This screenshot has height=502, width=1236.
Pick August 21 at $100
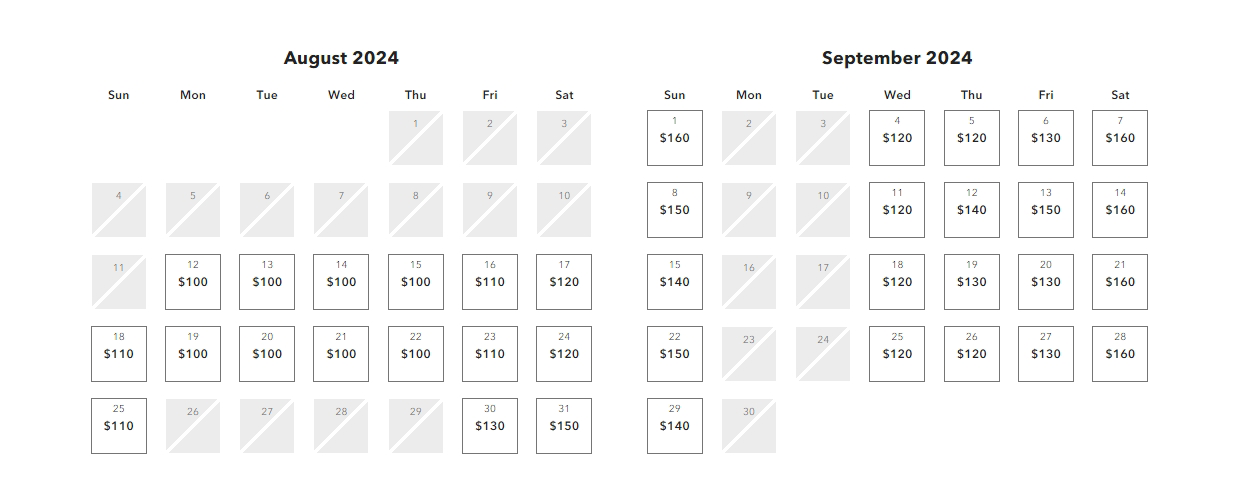tap(341, 354)
